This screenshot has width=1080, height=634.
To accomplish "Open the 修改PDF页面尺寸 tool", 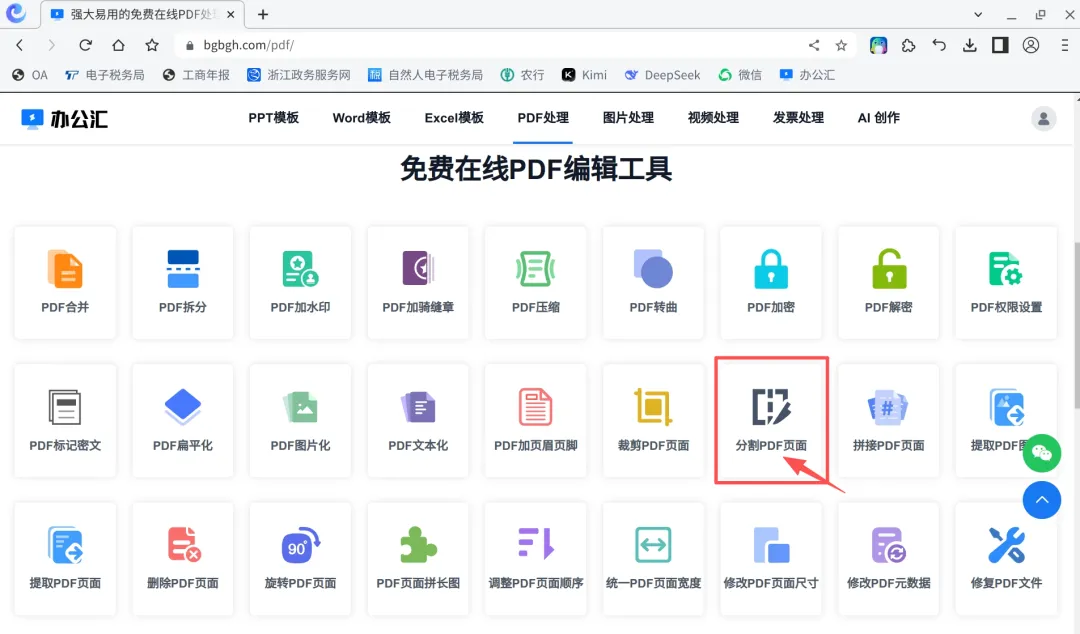I will [771, 558].
